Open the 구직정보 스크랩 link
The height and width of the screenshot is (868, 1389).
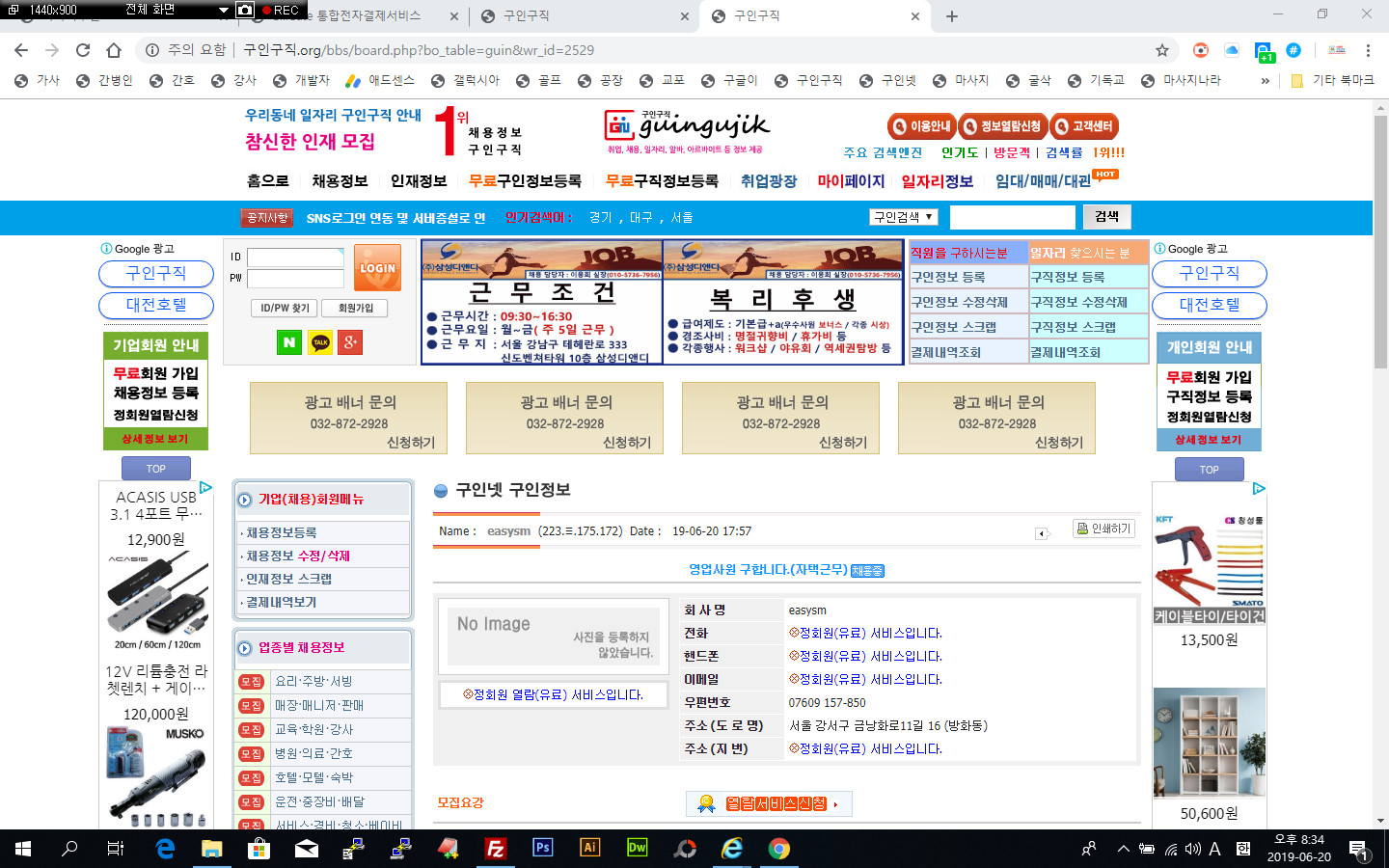[1073, 327]
